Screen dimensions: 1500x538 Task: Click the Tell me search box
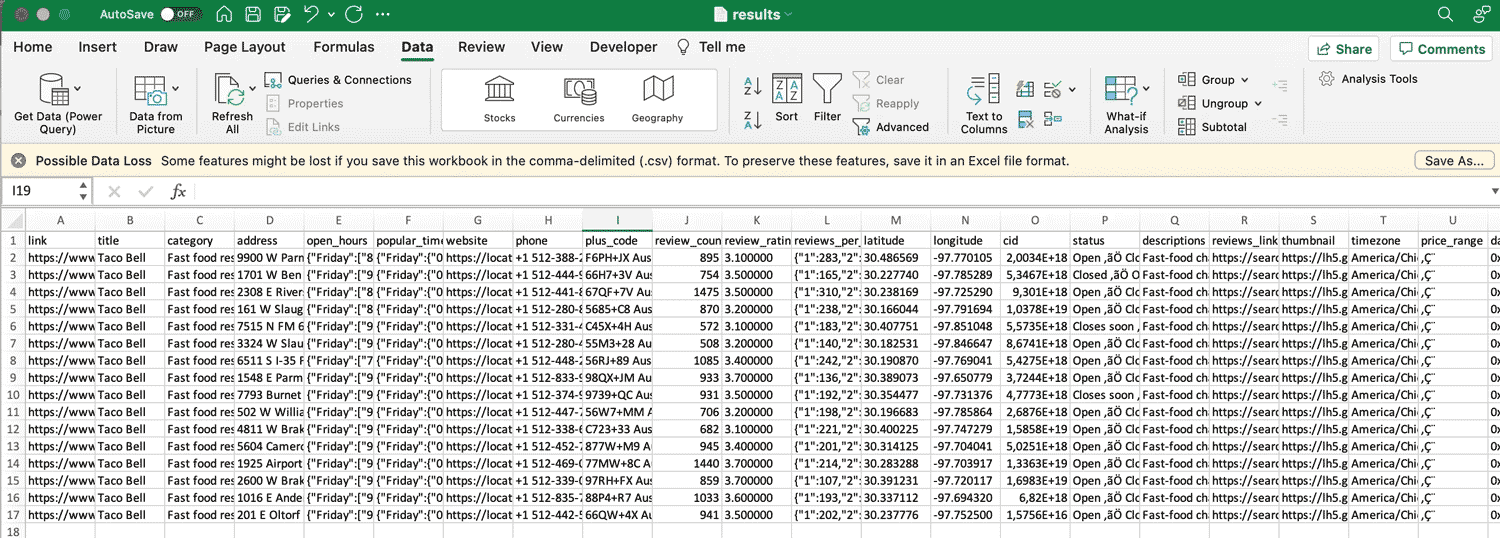tap(712, 47)
